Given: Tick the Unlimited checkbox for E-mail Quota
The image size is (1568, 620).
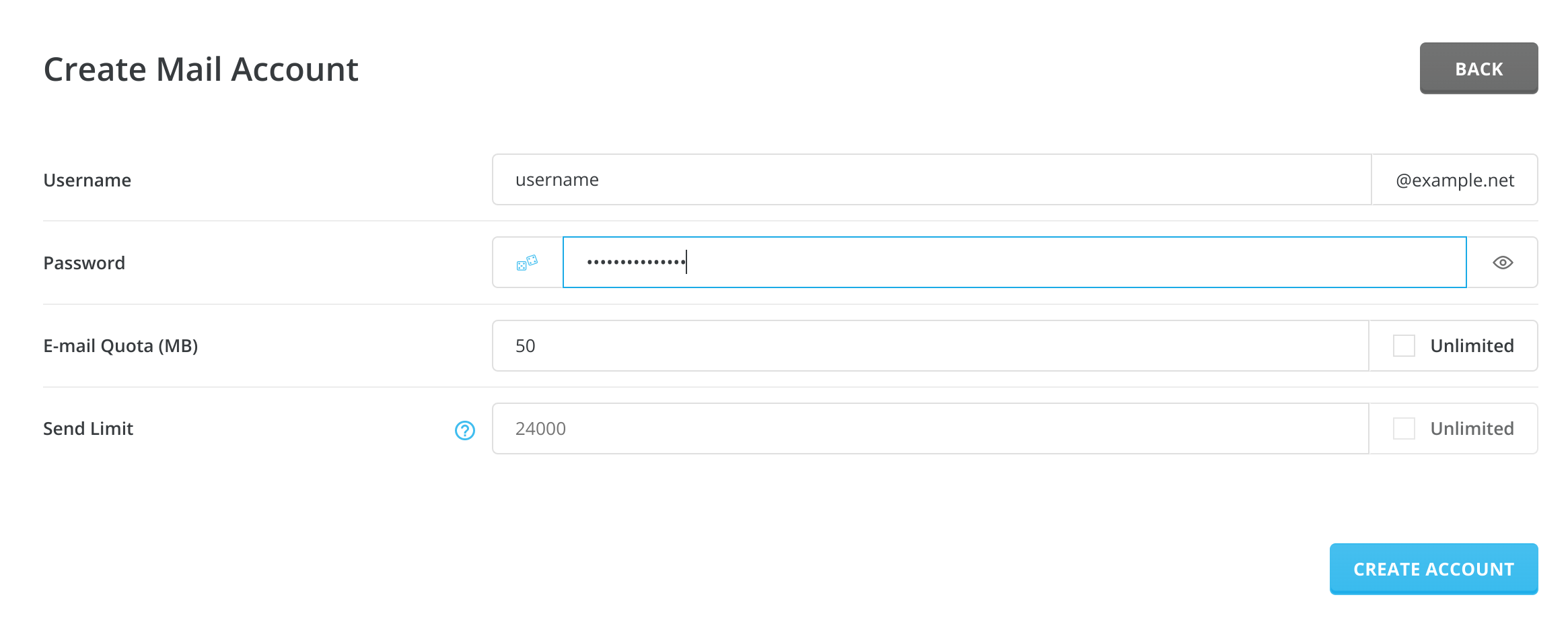Looking at the screenshot, I should 1404,346.
